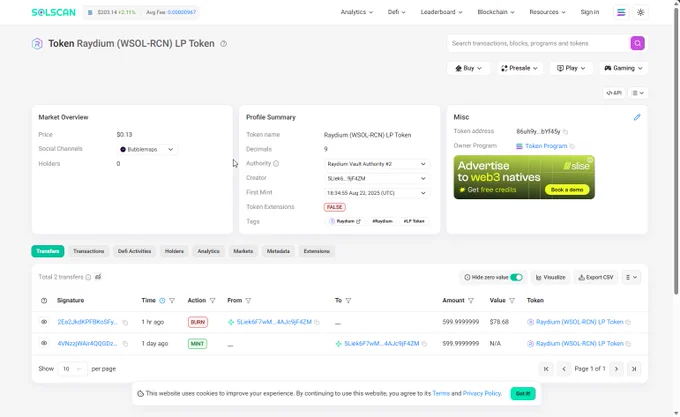680x417 pixels.
Task: Expand the Defi menu
Action: 396,12
